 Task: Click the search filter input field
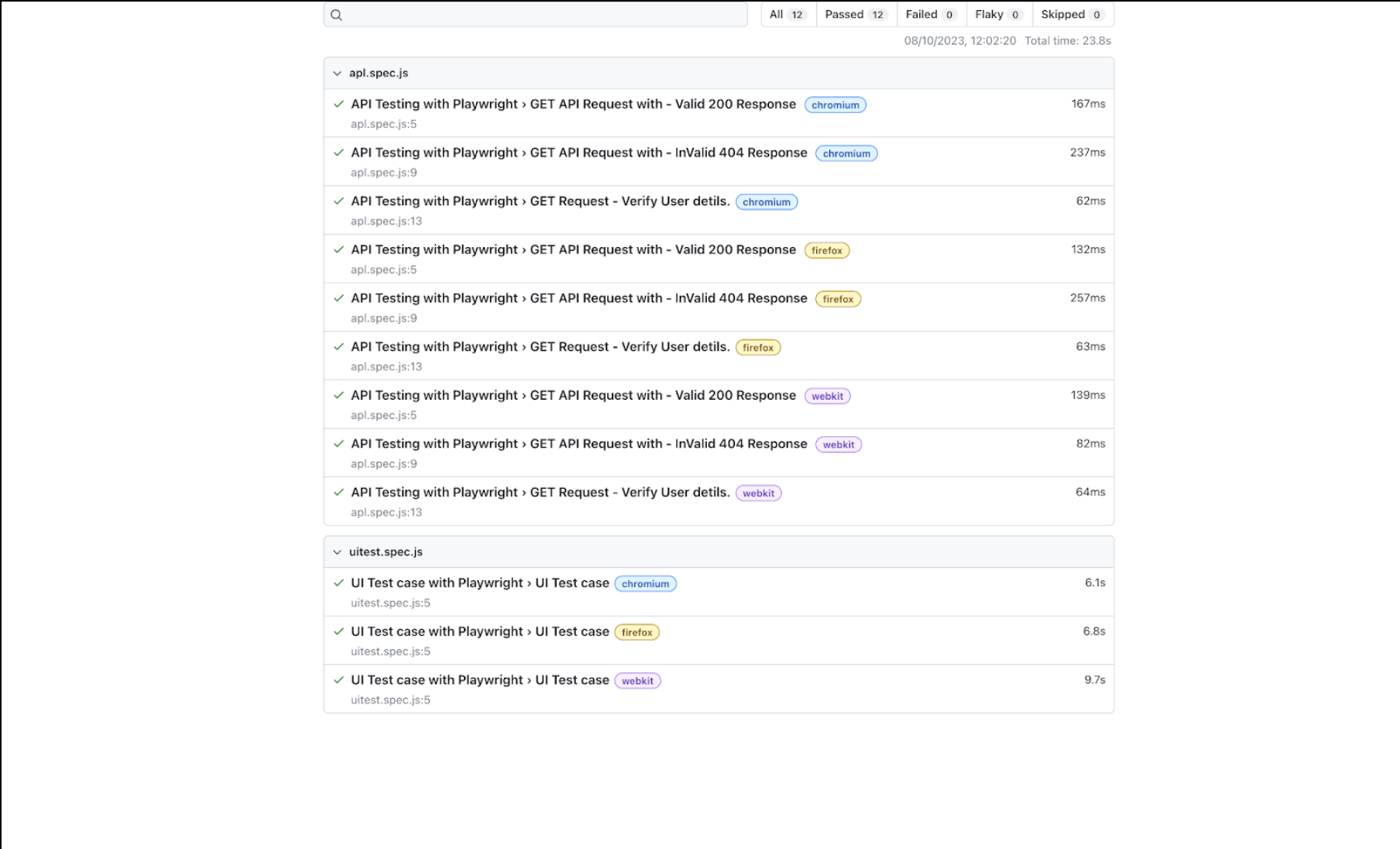(542, 15)
